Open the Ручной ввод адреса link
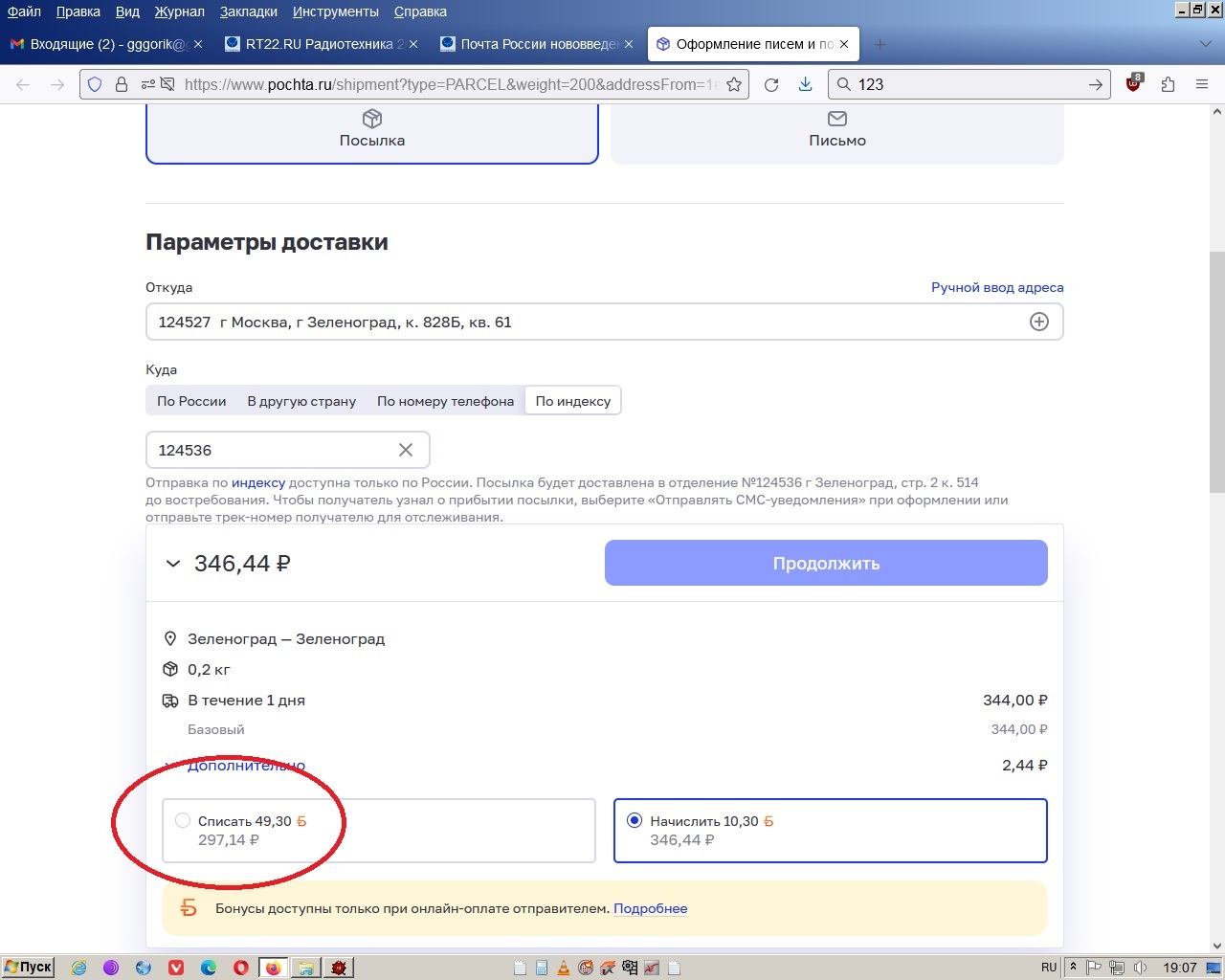Image resolution: width=1225 pixels, height=980 pixels. 997,287
